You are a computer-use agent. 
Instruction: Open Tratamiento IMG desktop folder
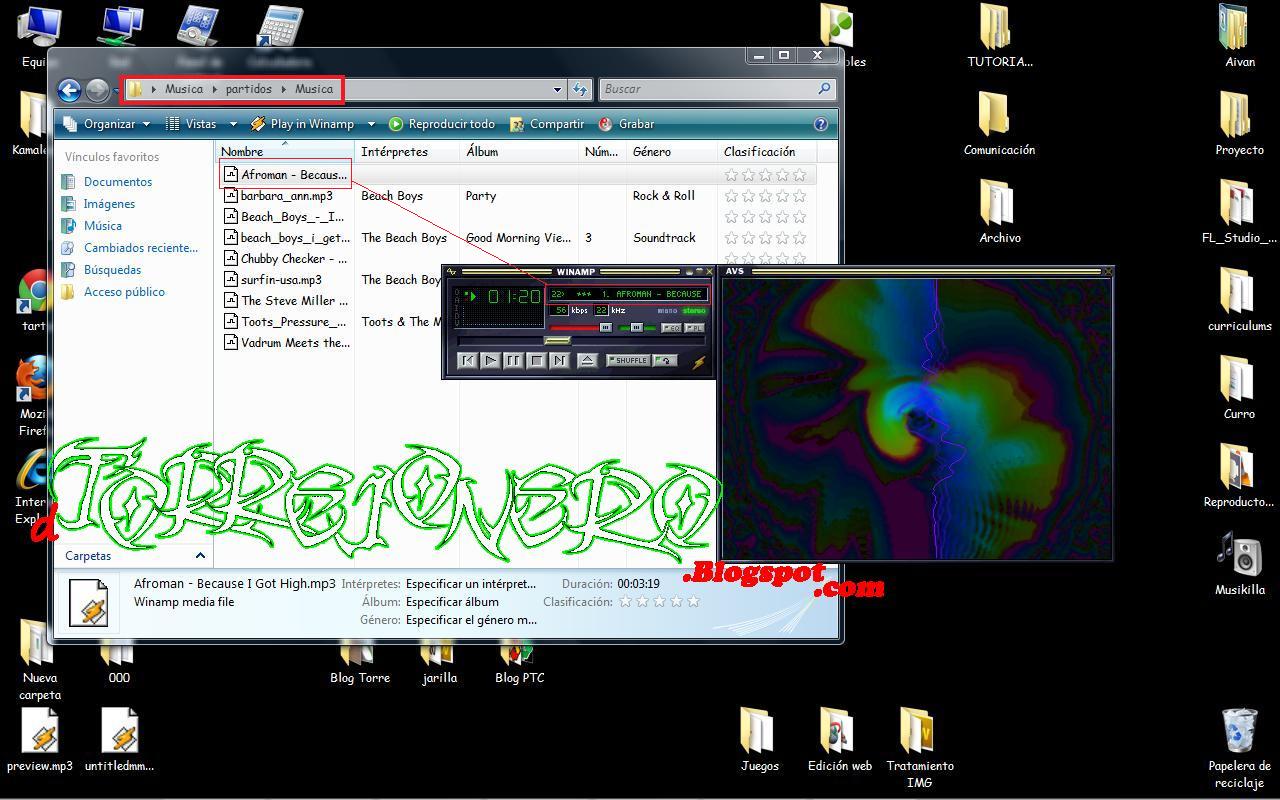coord(919,747)
